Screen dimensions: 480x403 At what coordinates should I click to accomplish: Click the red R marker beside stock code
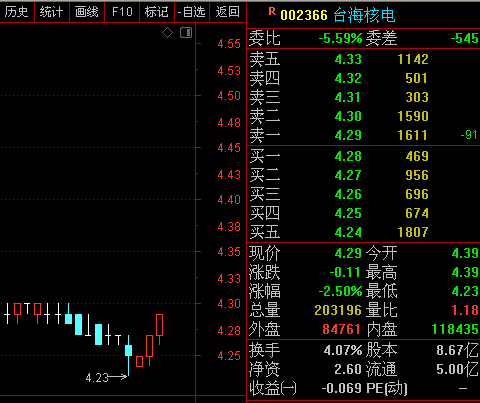[x=272, y=12]
